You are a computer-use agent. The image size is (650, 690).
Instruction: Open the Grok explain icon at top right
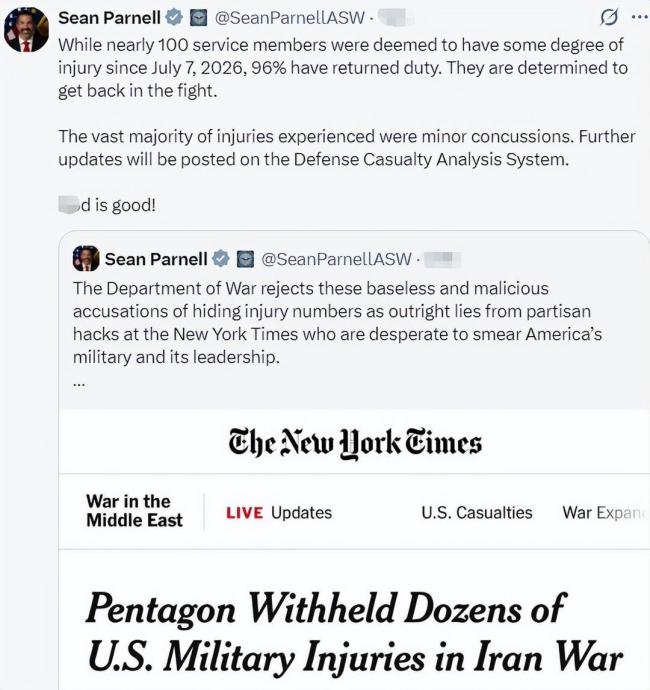[x=609, y=17]
